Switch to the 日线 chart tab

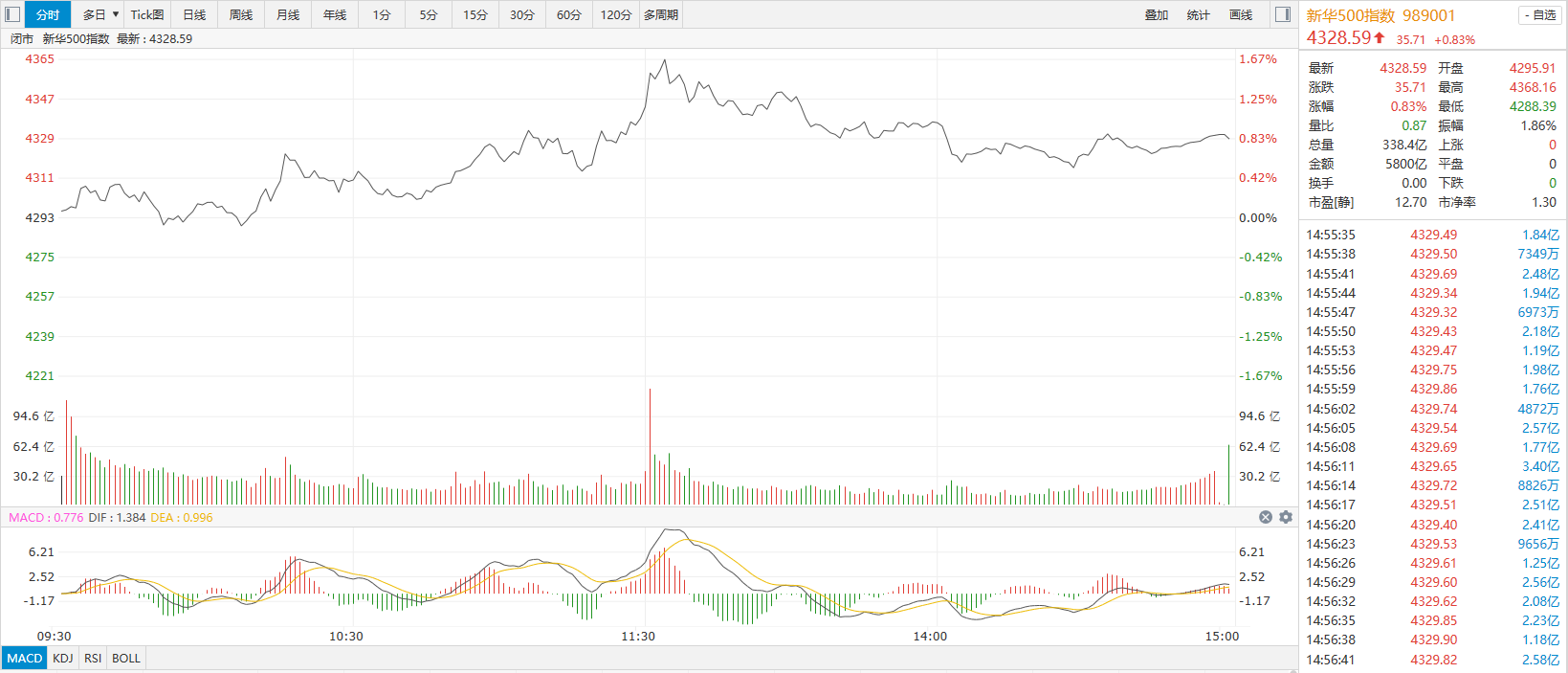coord(194,14)
